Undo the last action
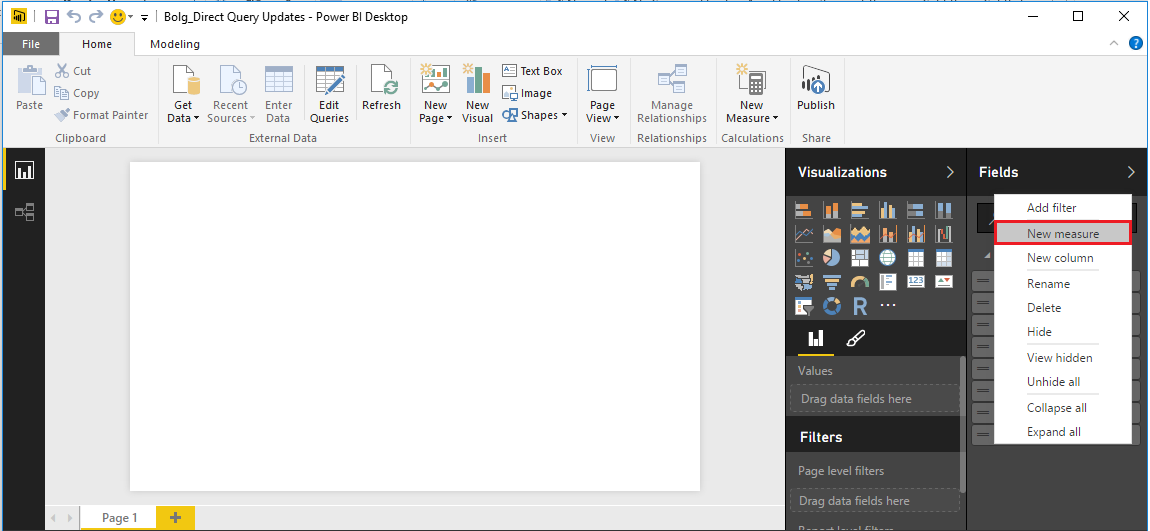This screenshot has height=531, width=1150. click(x=73, y=16)
